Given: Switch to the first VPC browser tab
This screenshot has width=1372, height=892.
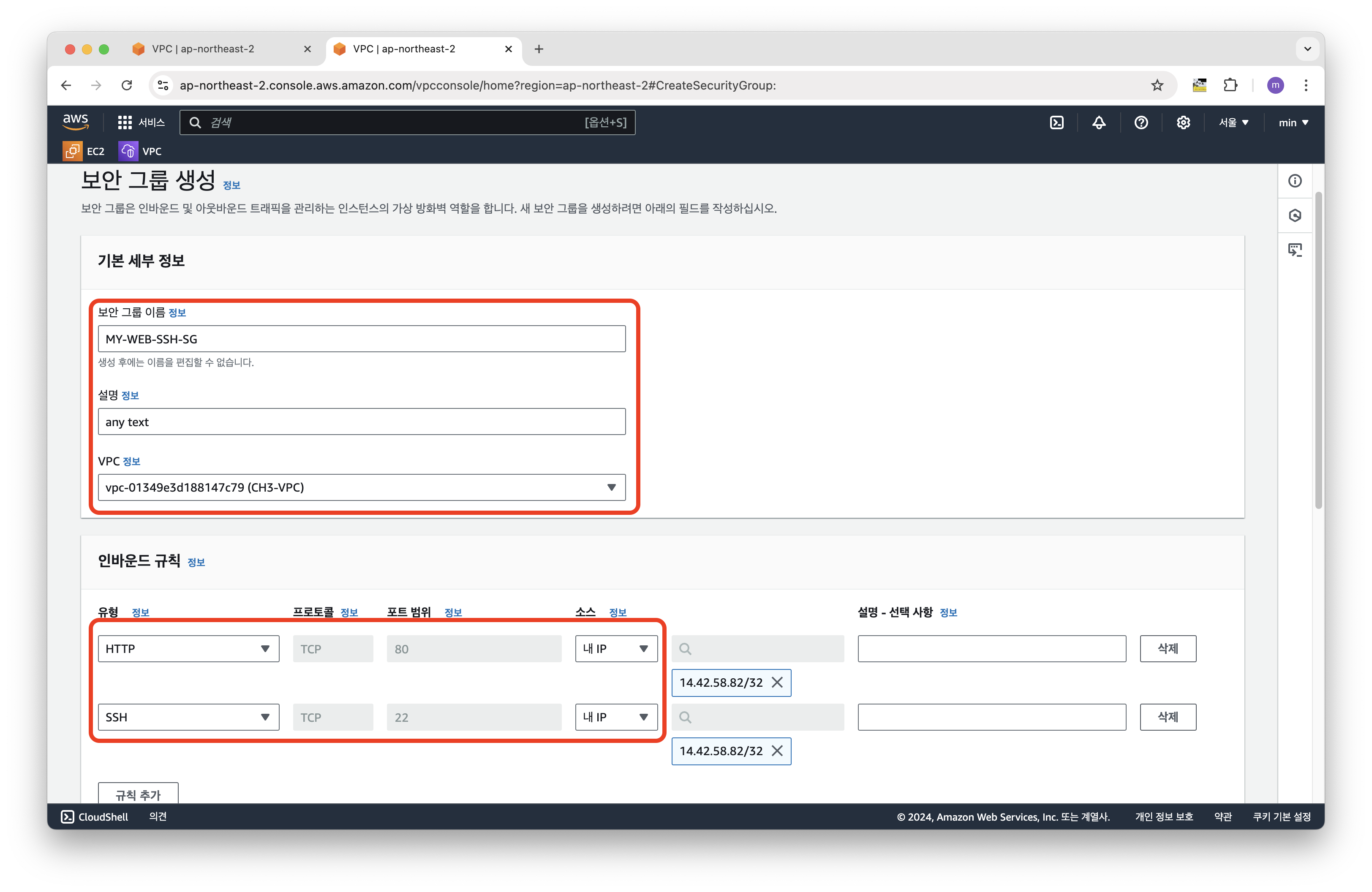Looking at the screenshot, I should click(x=203, y=49).
